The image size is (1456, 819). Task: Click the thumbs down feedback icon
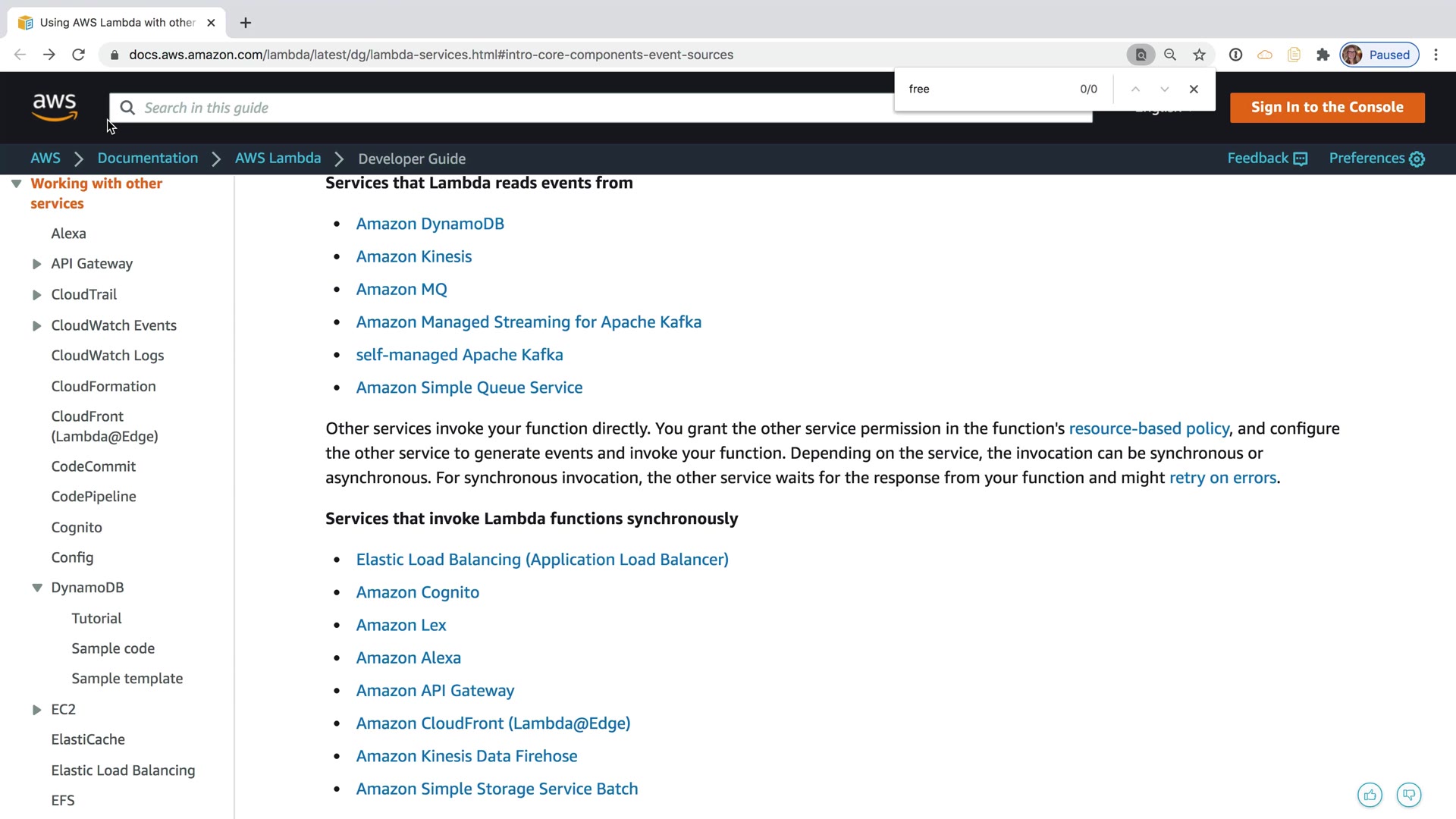click(x=1409, y=795)
